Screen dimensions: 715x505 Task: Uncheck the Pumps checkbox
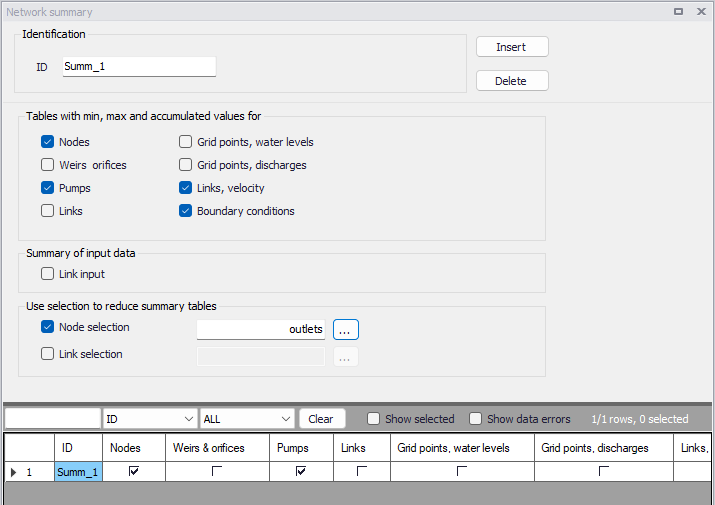point(47,188)
